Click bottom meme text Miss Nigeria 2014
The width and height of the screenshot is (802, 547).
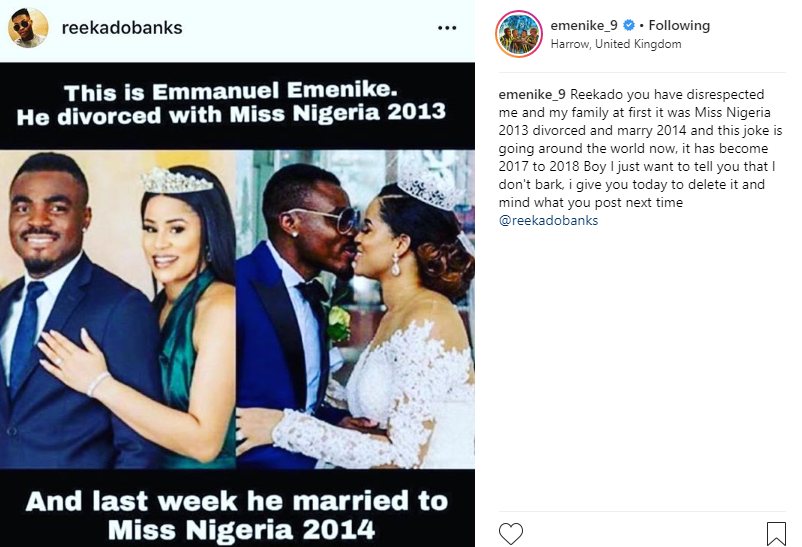tap(236, 526)
